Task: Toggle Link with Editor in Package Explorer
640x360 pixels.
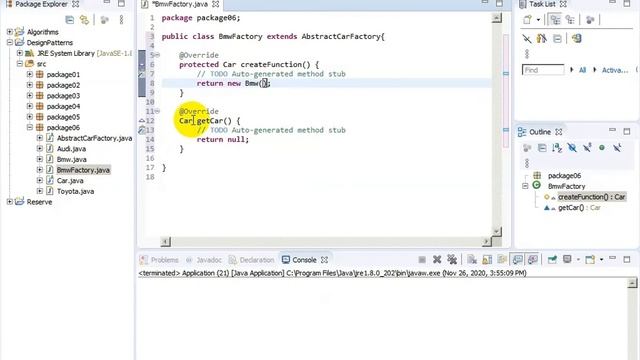Action: pyautogui.click(x=84, y=20)
